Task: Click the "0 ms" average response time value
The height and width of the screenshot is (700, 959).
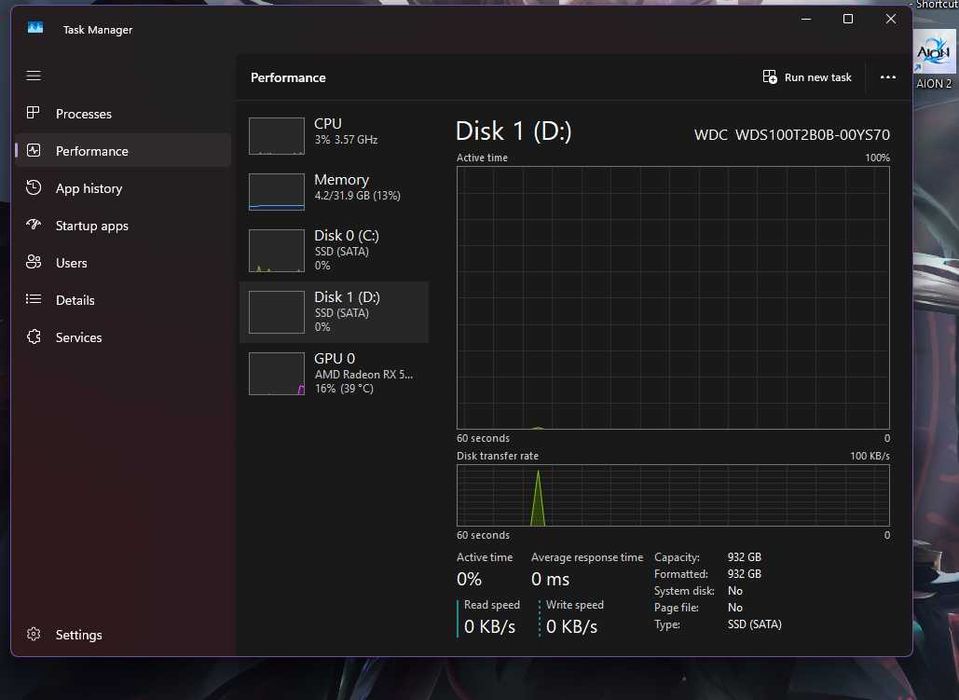Action: pyautogui.click(x=550, y=578)
